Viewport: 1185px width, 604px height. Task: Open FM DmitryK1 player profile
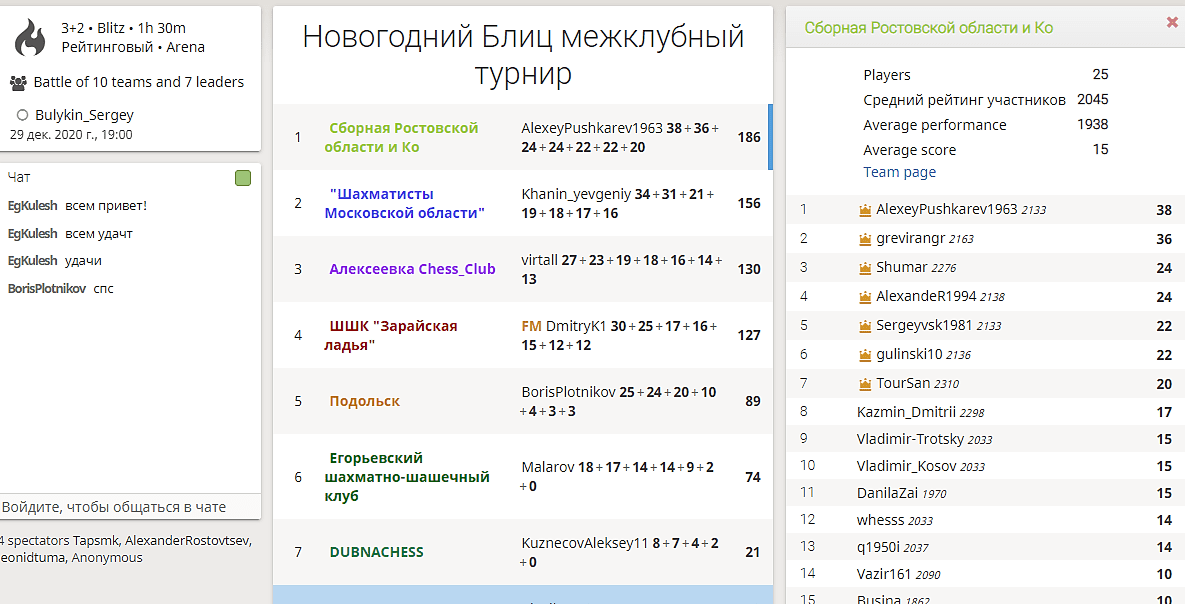tap(575, 326)
